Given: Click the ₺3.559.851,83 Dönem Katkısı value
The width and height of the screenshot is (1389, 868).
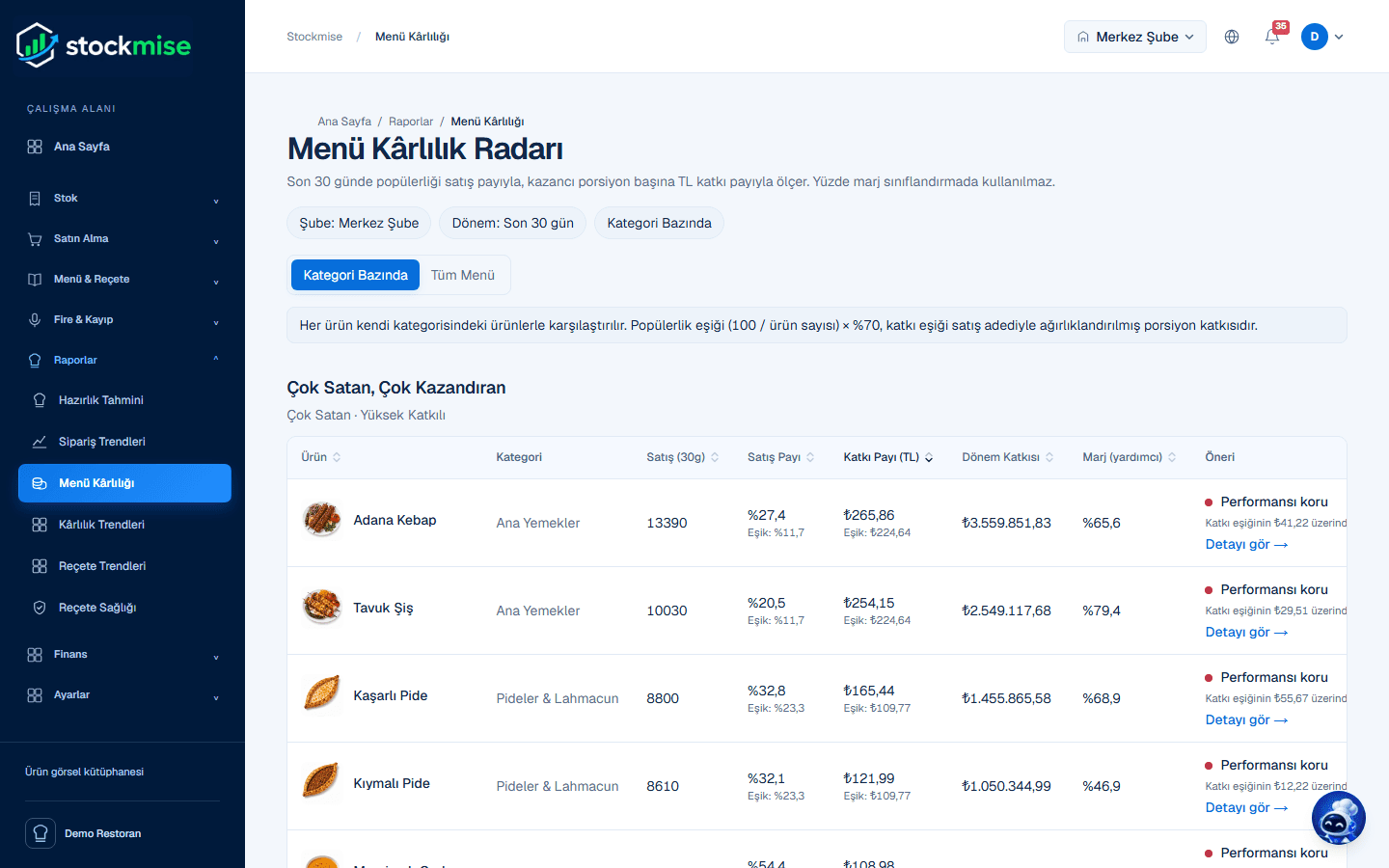Looking at the screenshot, I should tap(1006, 523).
